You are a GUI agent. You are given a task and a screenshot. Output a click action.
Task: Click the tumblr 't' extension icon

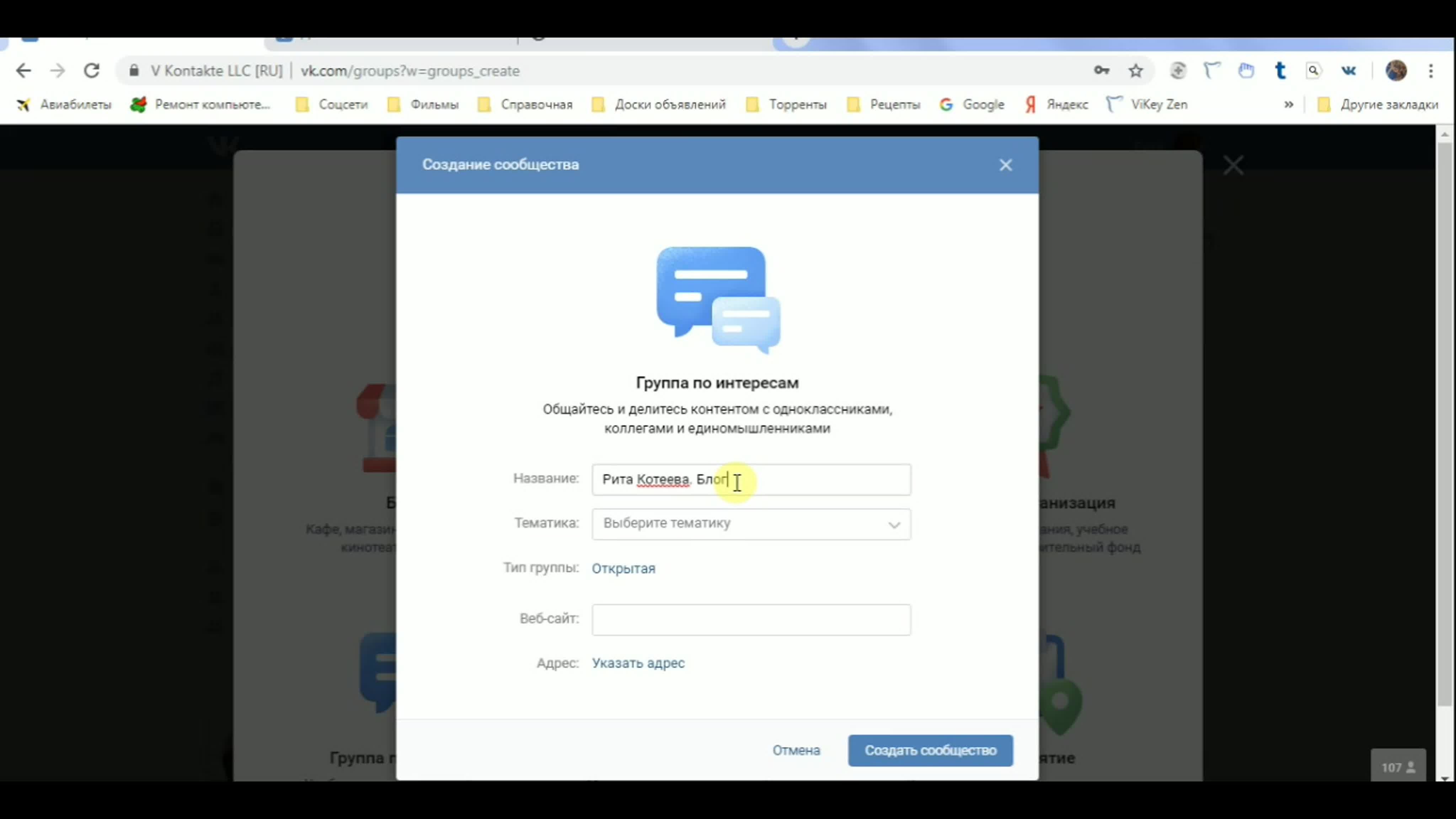(1280, 71)
